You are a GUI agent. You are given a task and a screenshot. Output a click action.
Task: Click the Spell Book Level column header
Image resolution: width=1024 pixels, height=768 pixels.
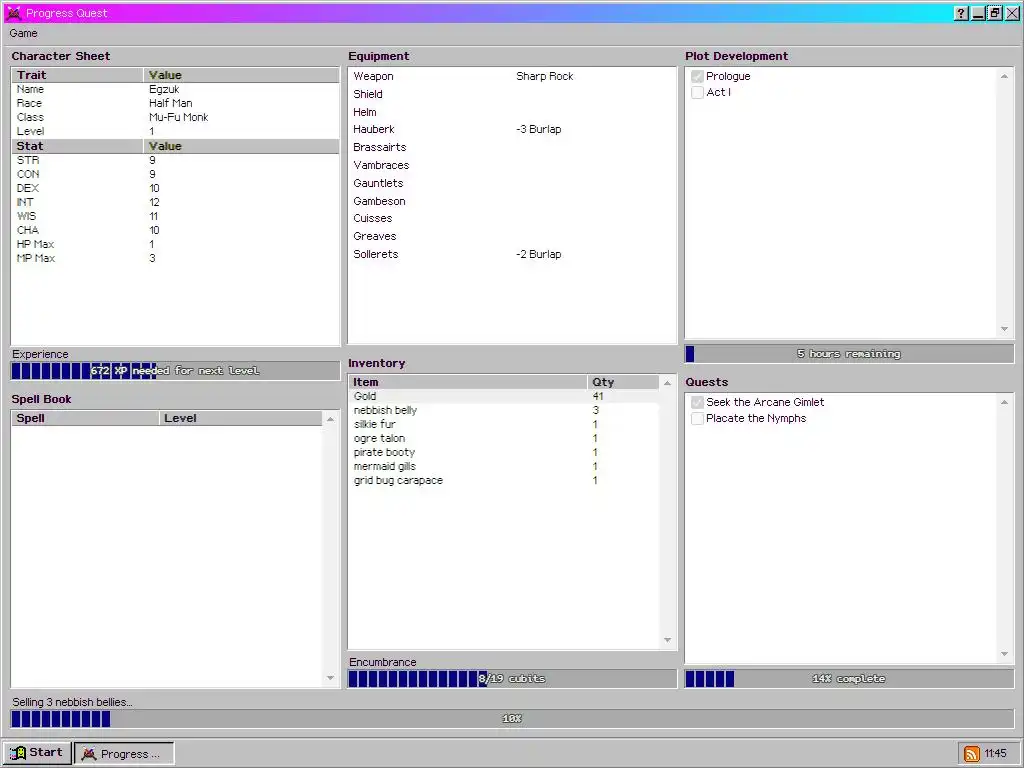tap(240, 419)
